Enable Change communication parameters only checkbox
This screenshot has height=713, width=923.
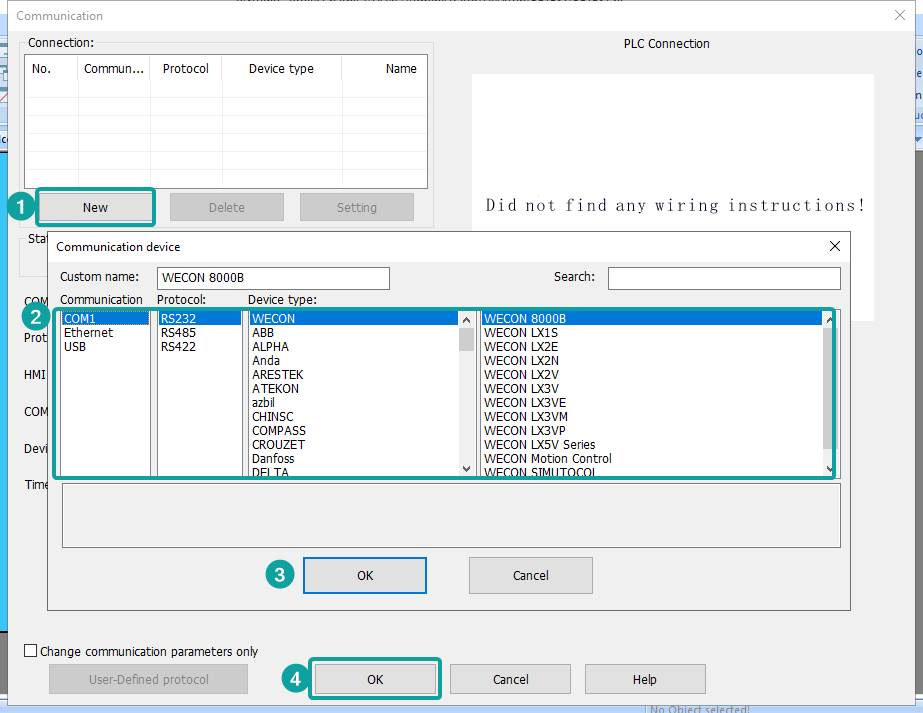(x=31, y=651)
